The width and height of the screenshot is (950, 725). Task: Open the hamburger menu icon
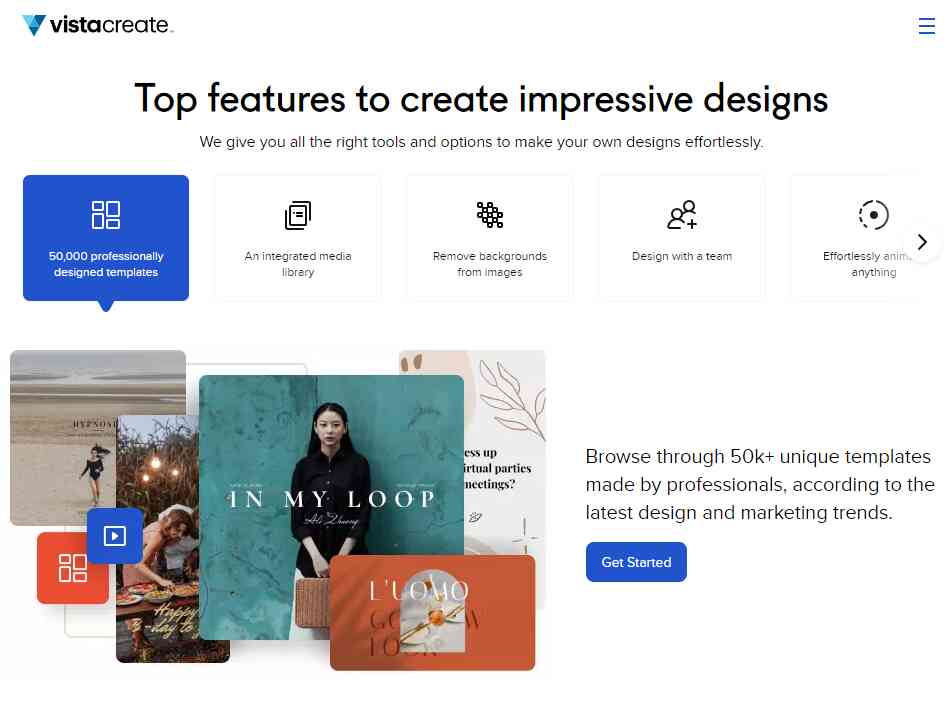926,26
